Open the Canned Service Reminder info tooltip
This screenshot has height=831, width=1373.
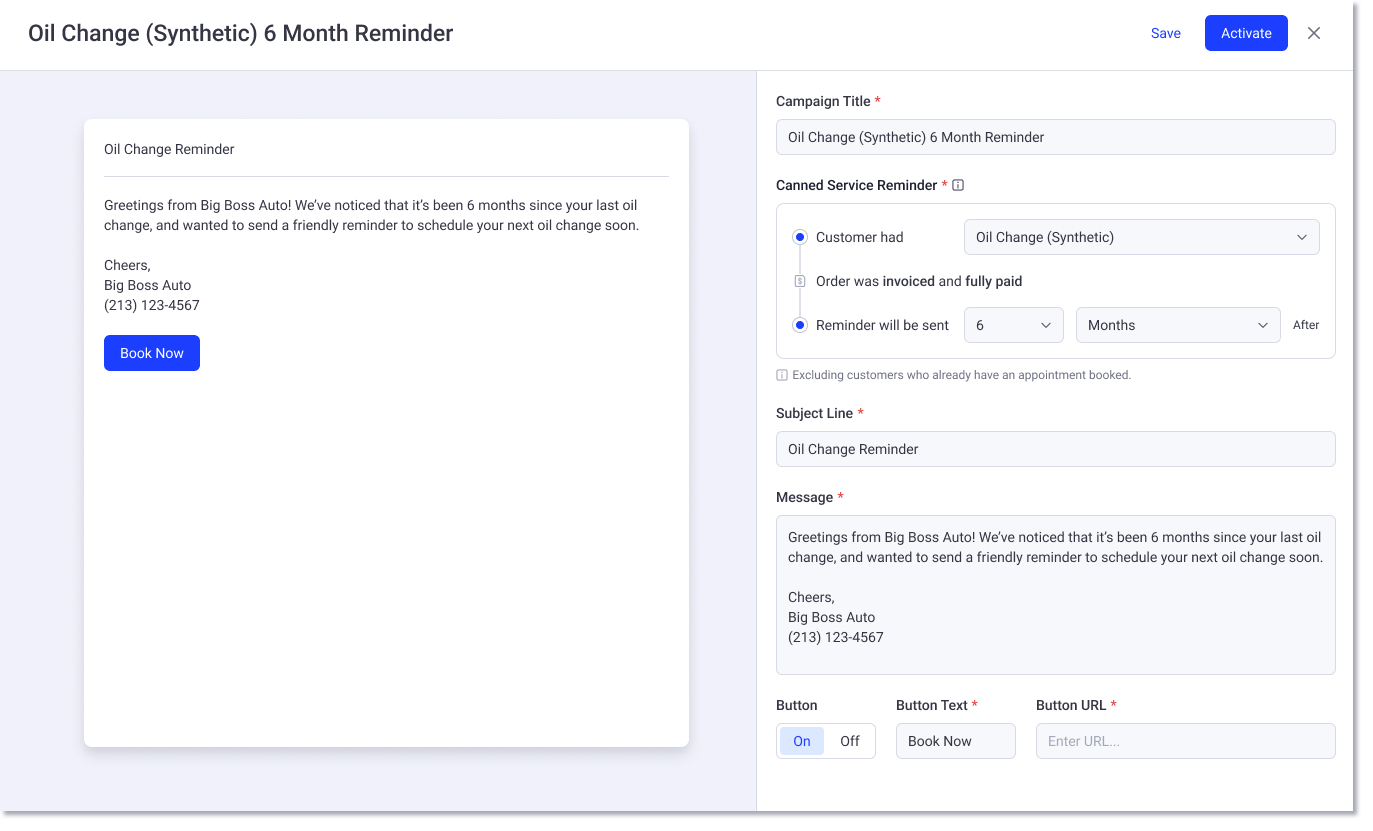pos(958,185)
